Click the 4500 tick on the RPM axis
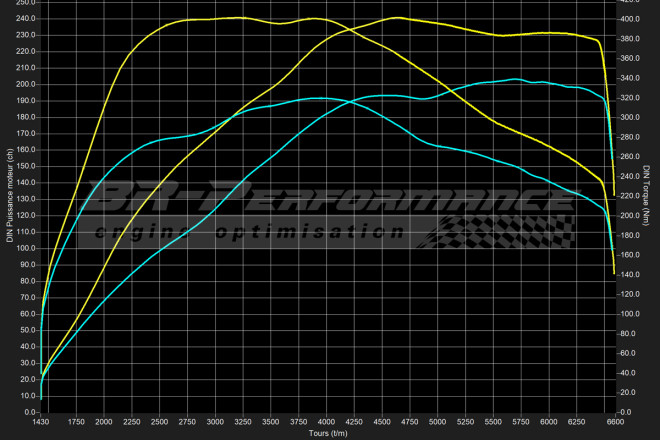The image size is (660, 440). coord(383,423)
